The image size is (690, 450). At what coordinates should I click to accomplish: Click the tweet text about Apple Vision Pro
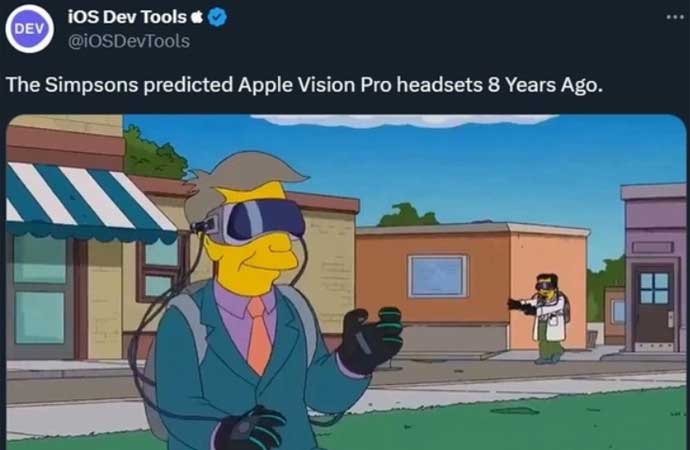pyautogui.click(x=304, y=84)
